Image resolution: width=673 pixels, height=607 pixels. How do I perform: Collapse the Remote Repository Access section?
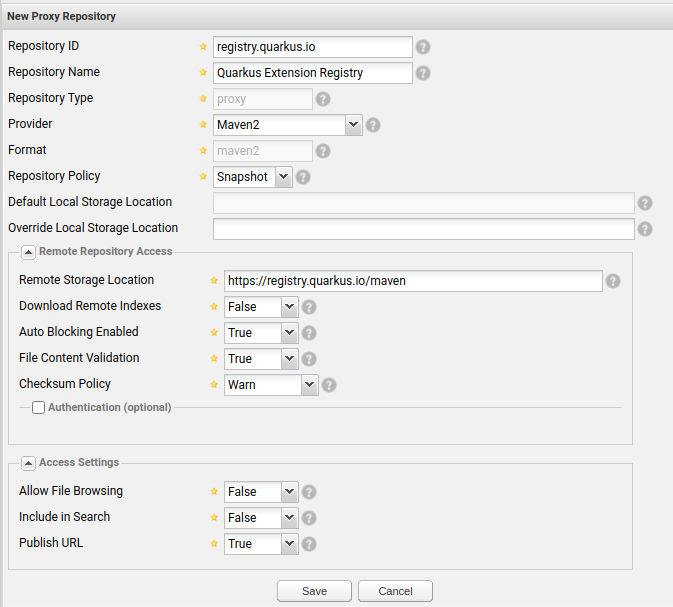(x=28, y=252)
